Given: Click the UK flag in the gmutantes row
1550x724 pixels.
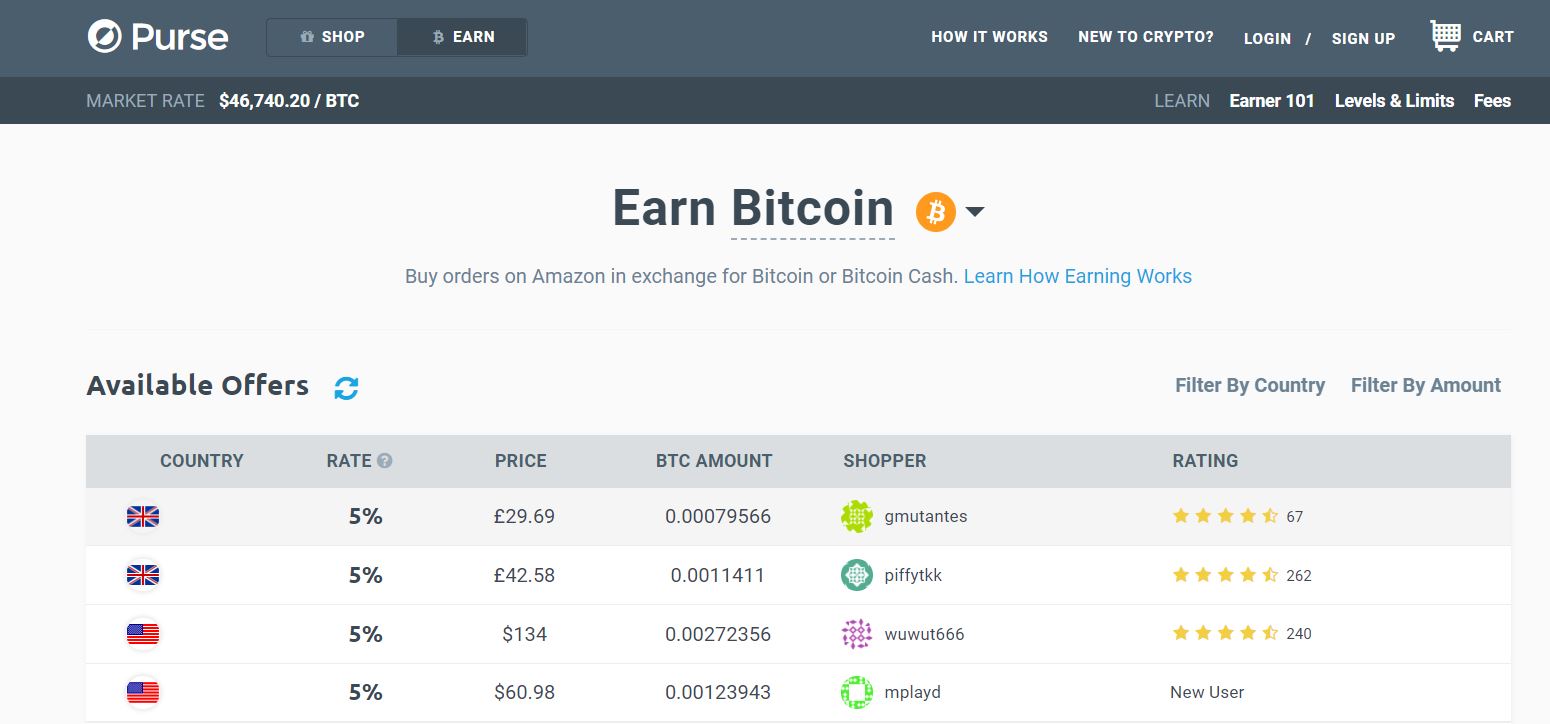Looking at the screenshot, I should pyautogui.click(x=143, y=517).
